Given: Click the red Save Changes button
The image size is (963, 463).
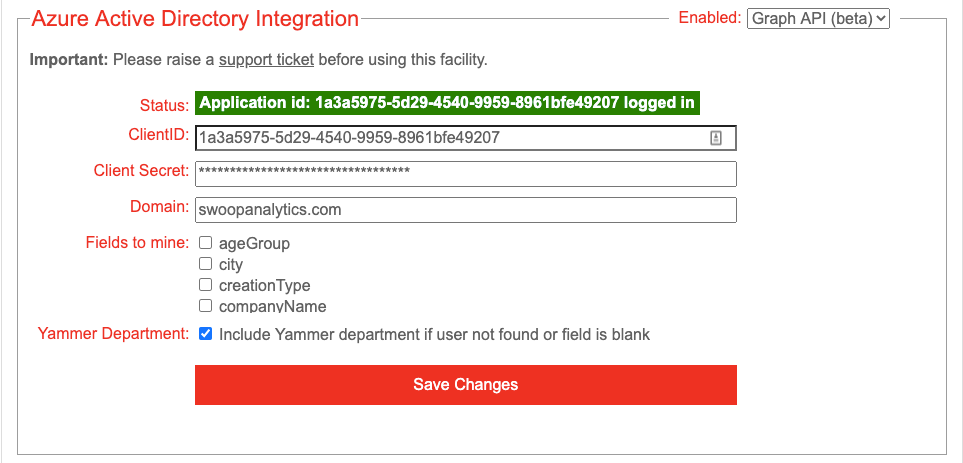Looking at the screenshot, I should (466, 385).
